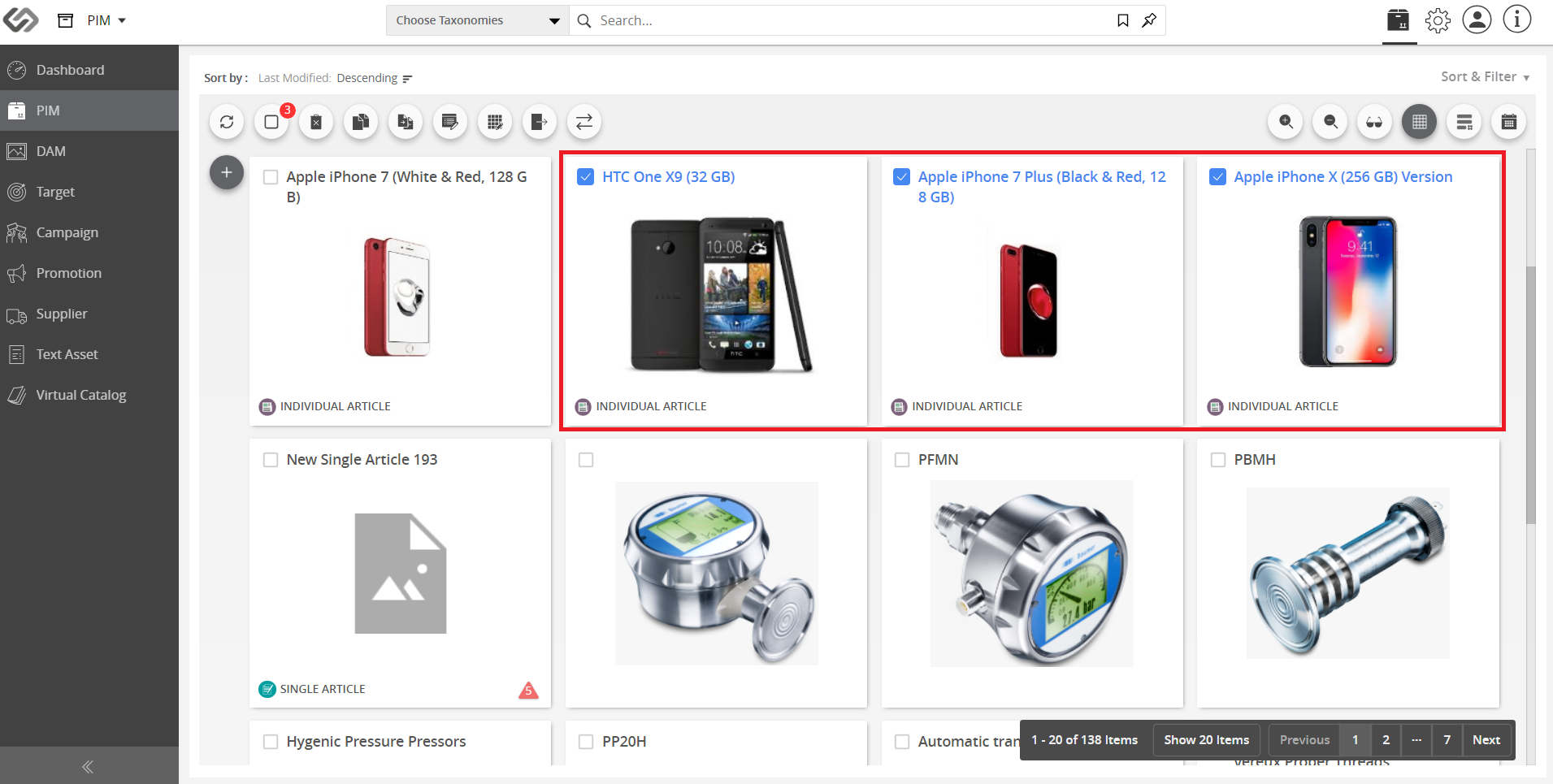Expand the Sort & Filter panel
The image size is (1553, 784).
pyautogui.click(x=1485, y=77)
